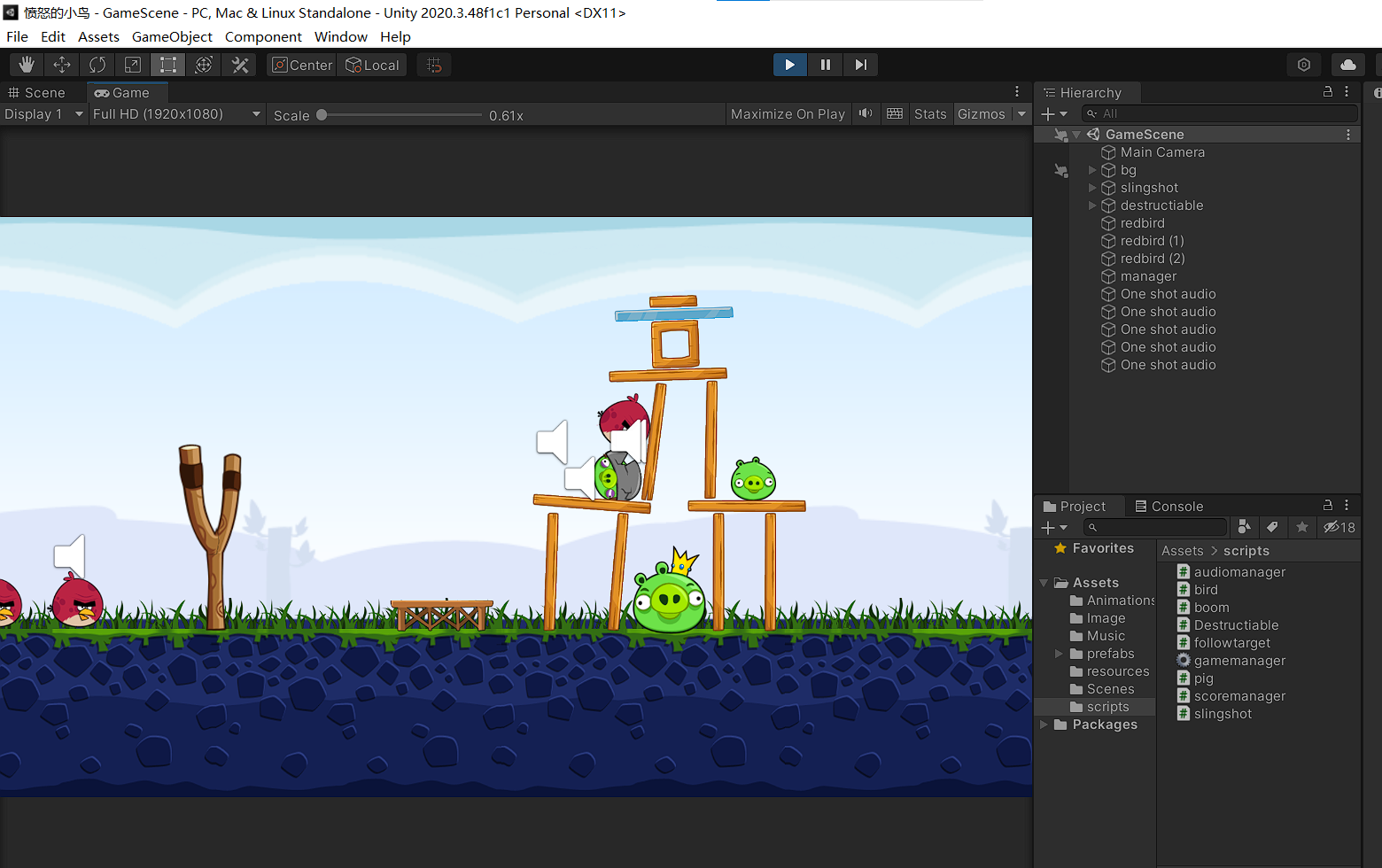The image size is (1382, 868).
Task: Expand slingshot object in Hierarchy
Action: click(x=1092, y=188)
